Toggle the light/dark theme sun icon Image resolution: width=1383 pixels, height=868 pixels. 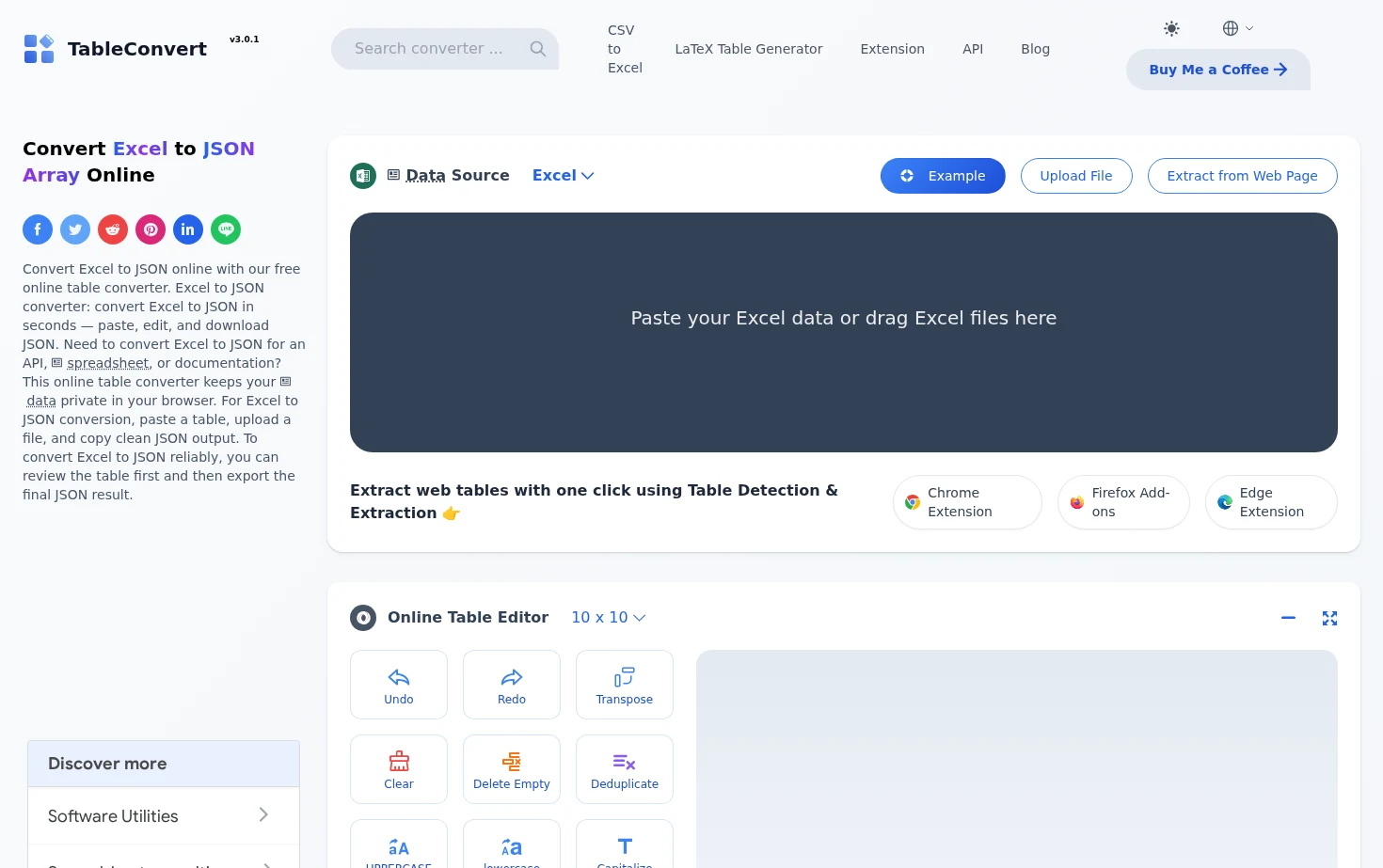1171,28
